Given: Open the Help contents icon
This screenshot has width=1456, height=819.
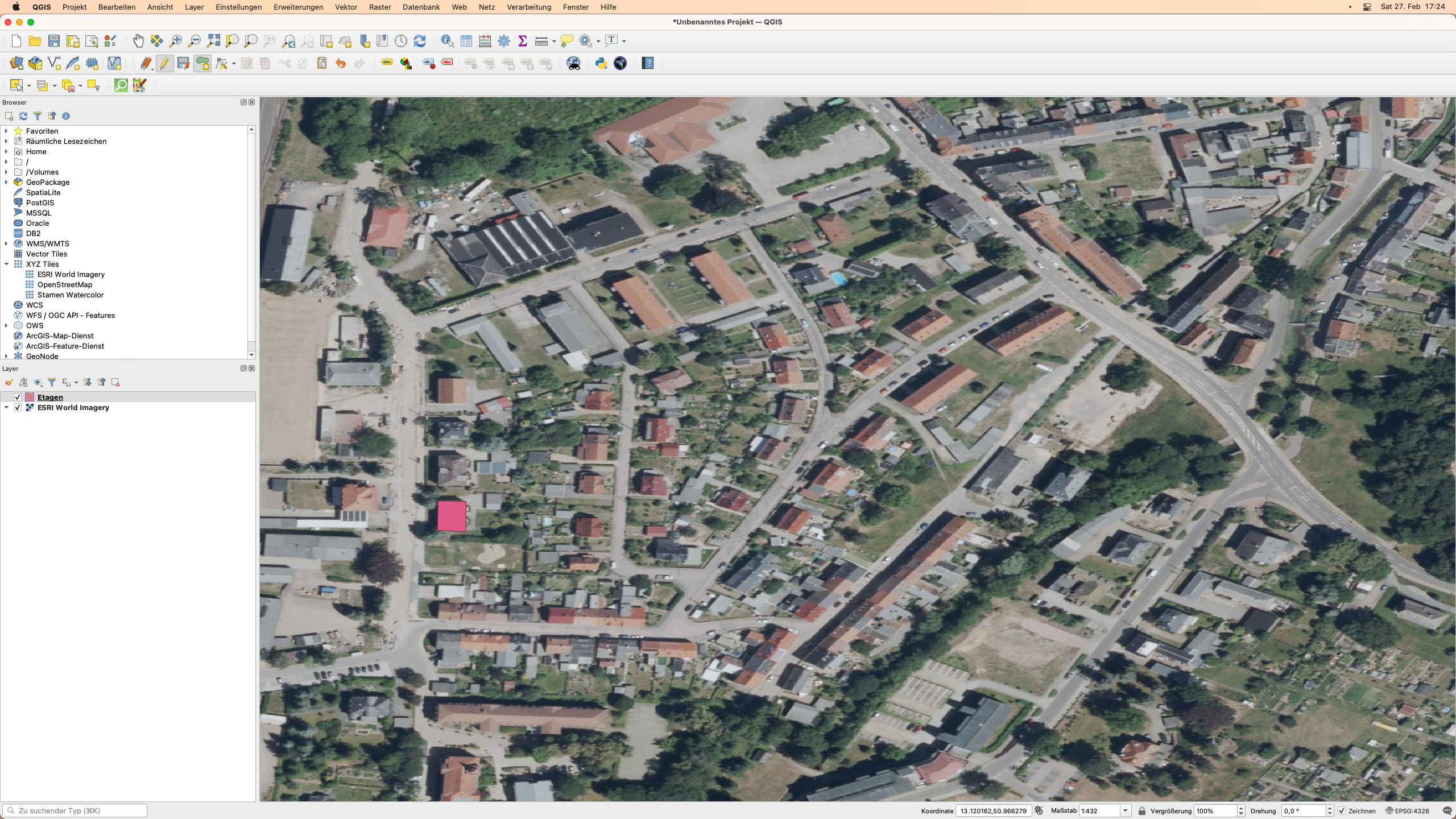Looking at the screenshot, I should click(x=648, y=63).
